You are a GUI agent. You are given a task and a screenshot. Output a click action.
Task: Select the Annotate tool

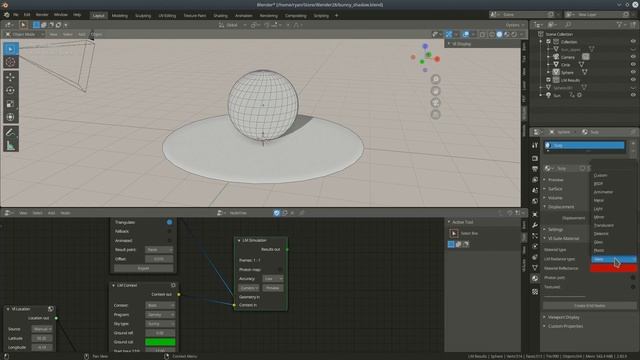[11, 132]
